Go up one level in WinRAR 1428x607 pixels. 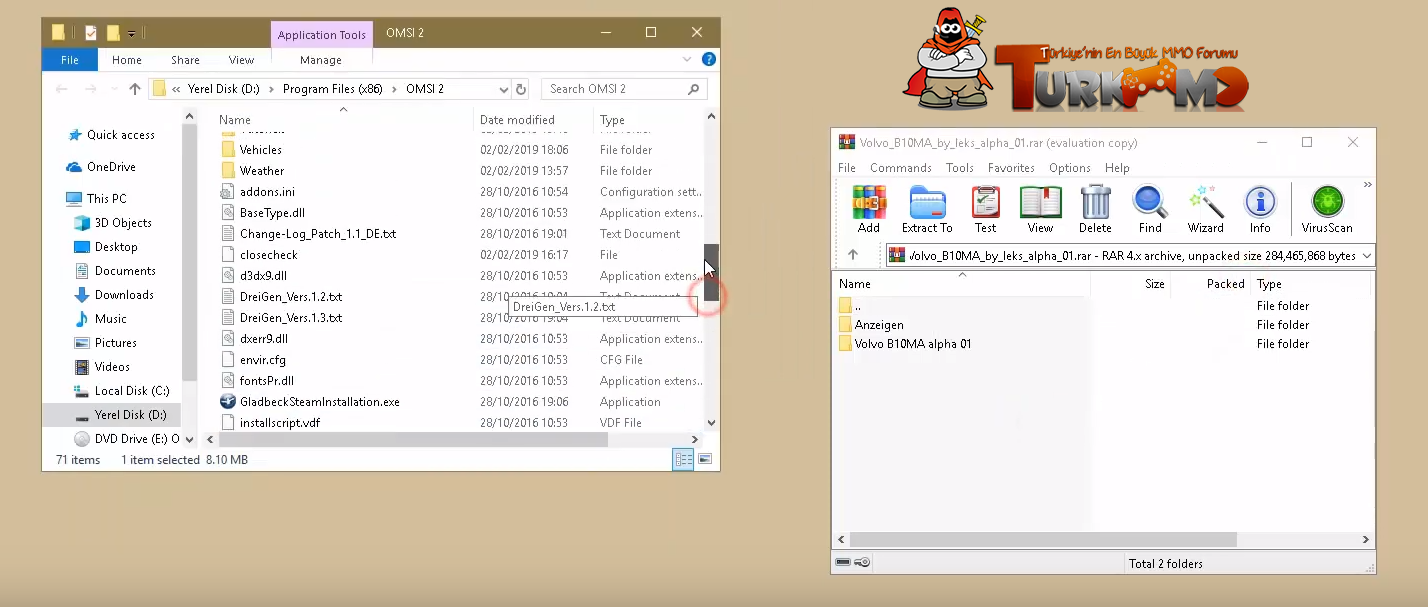853,255
